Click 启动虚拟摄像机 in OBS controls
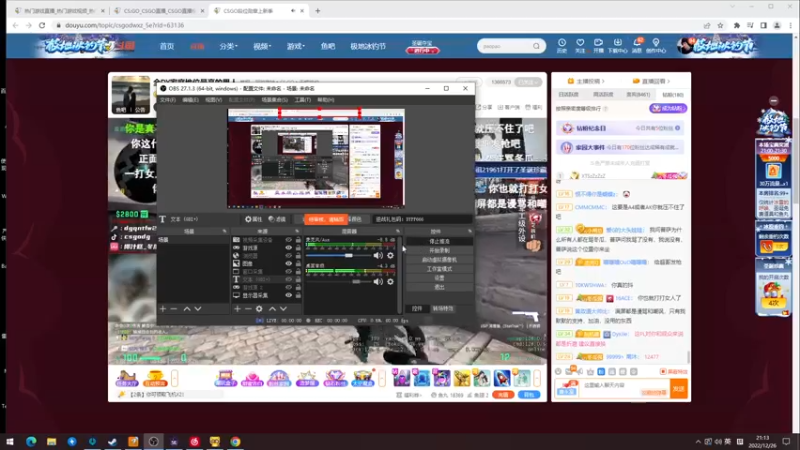 (439, 260)
